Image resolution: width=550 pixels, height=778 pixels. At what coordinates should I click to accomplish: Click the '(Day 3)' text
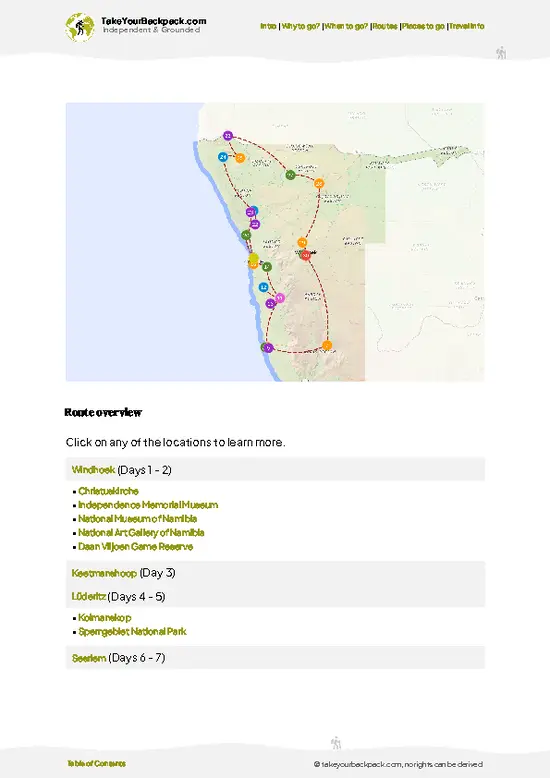157,573
